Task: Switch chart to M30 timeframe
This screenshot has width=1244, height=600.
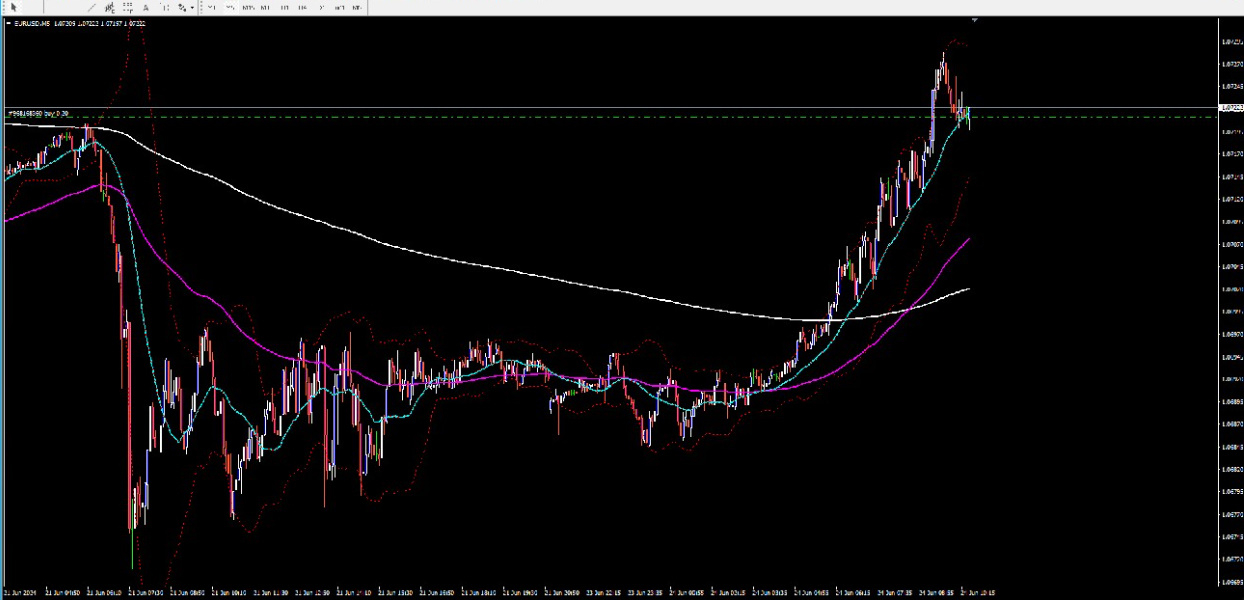Action: click(x=265, y=7)
